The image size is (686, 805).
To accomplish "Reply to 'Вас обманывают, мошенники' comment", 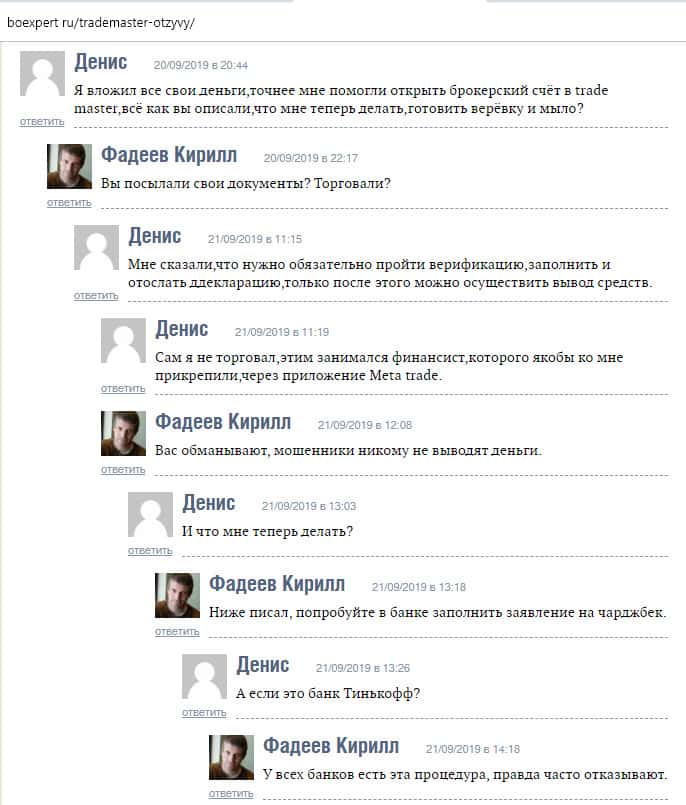I will click(x=123, y=470).
